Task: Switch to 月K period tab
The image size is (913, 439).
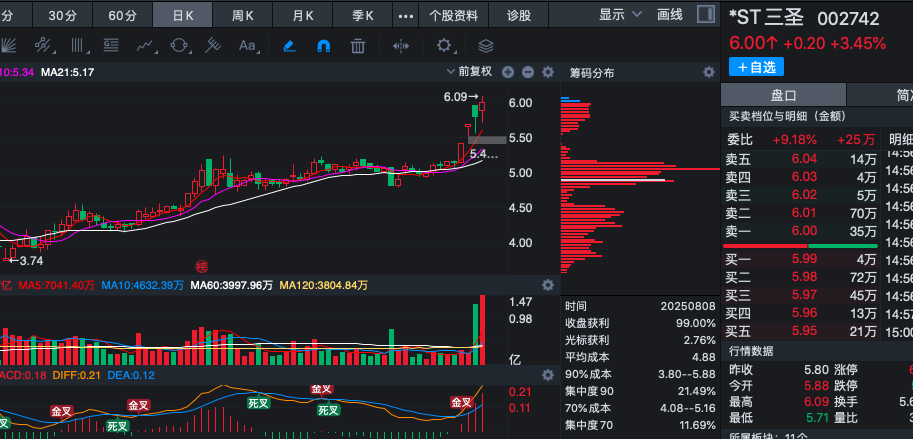Action: [303, 16]
